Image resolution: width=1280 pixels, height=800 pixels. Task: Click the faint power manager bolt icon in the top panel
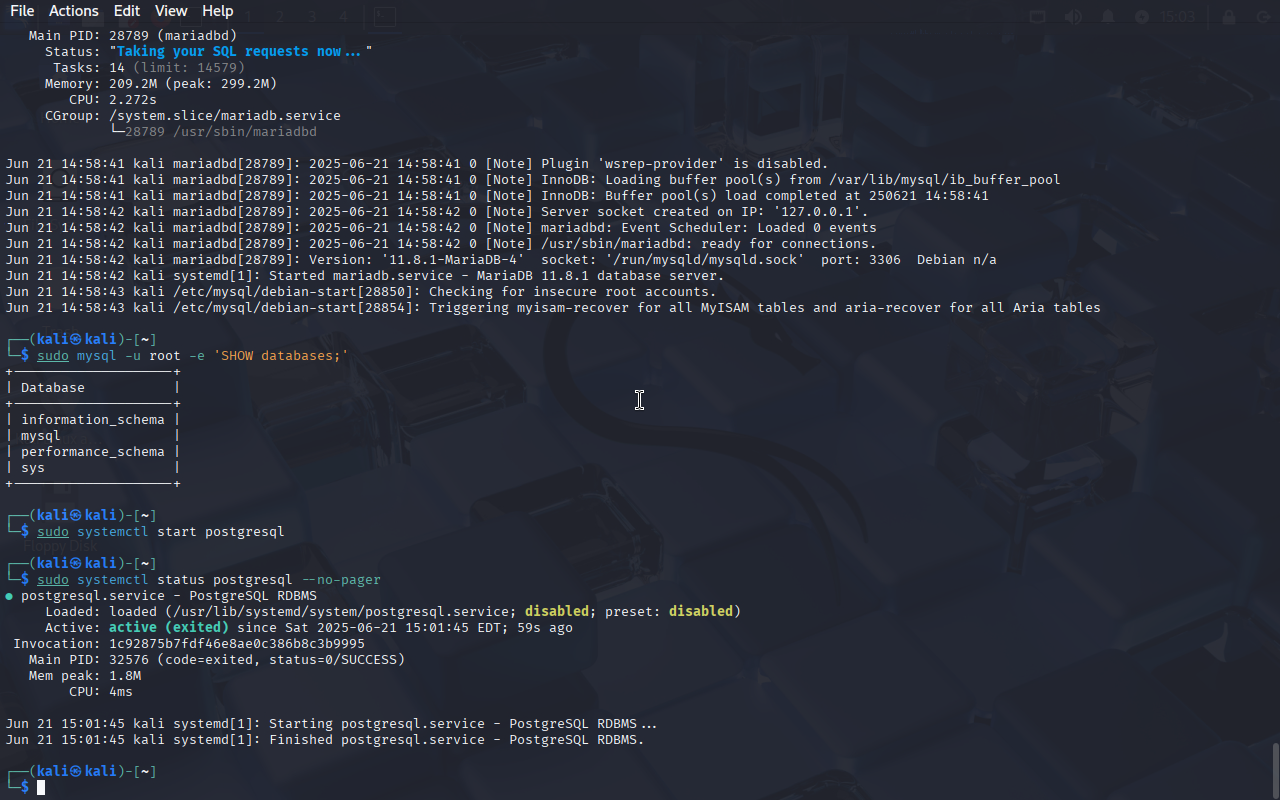(1142, 17)
